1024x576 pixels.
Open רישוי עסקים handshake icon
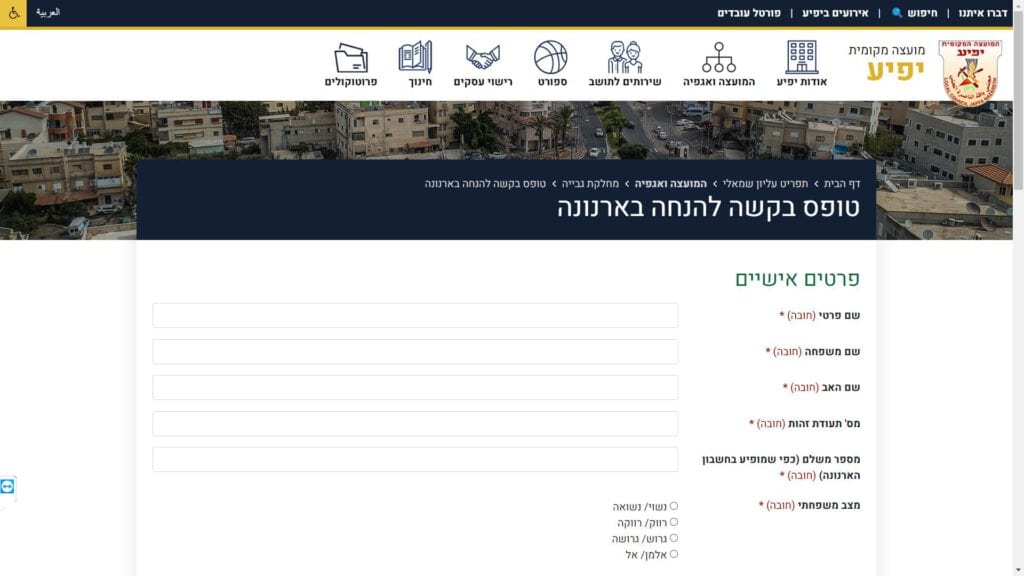point(483,57)
